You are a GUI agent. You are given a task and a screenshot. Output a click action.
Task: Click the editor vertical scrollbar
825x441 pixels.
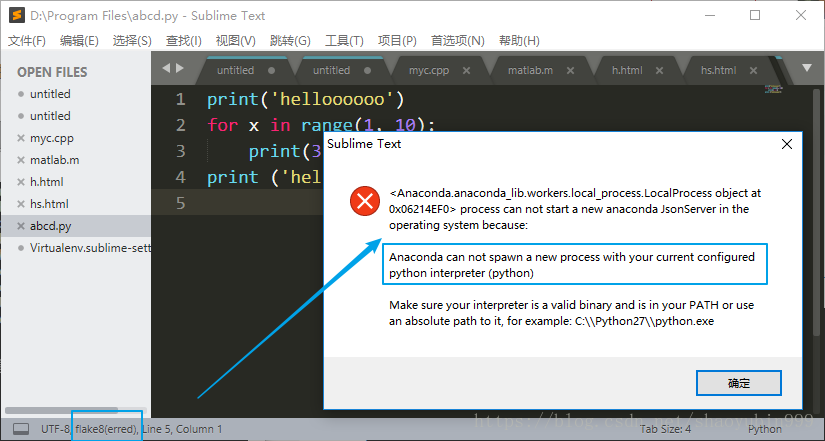pyautogui.click(x=816, y=211)
